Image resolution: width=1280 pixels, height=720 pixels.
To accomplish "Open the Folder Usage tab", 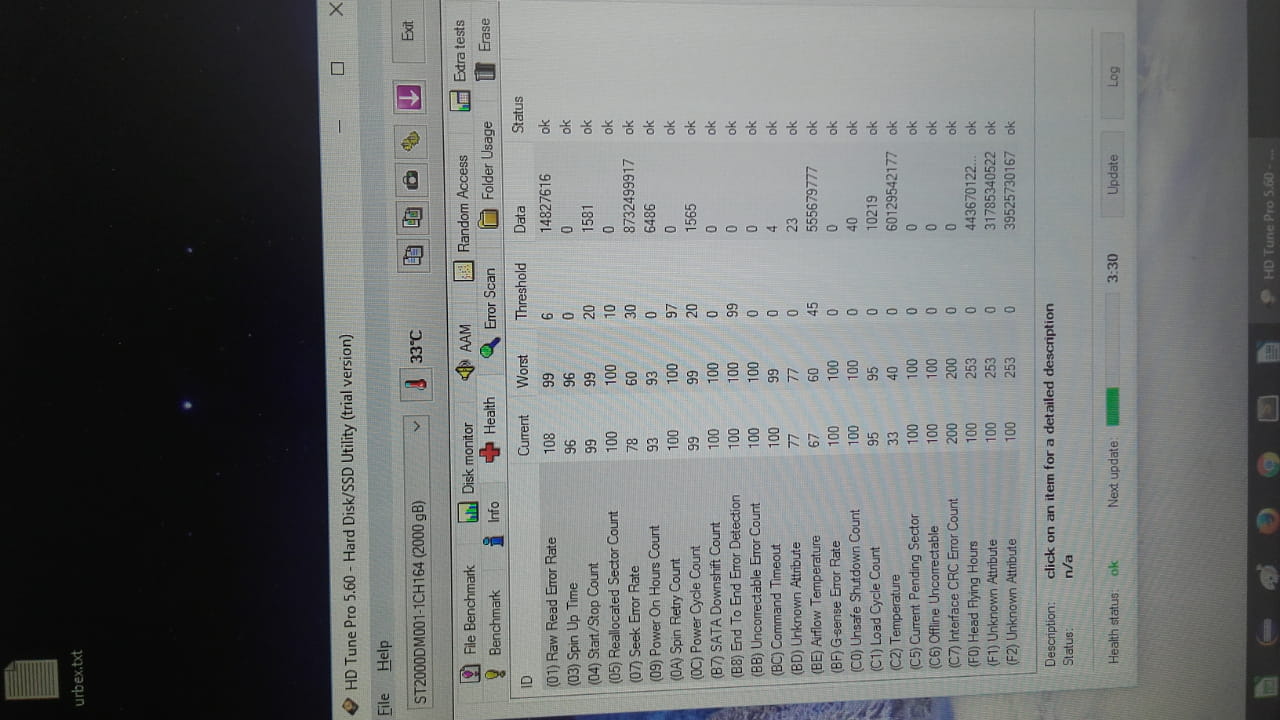I will [x=487, y=173].
